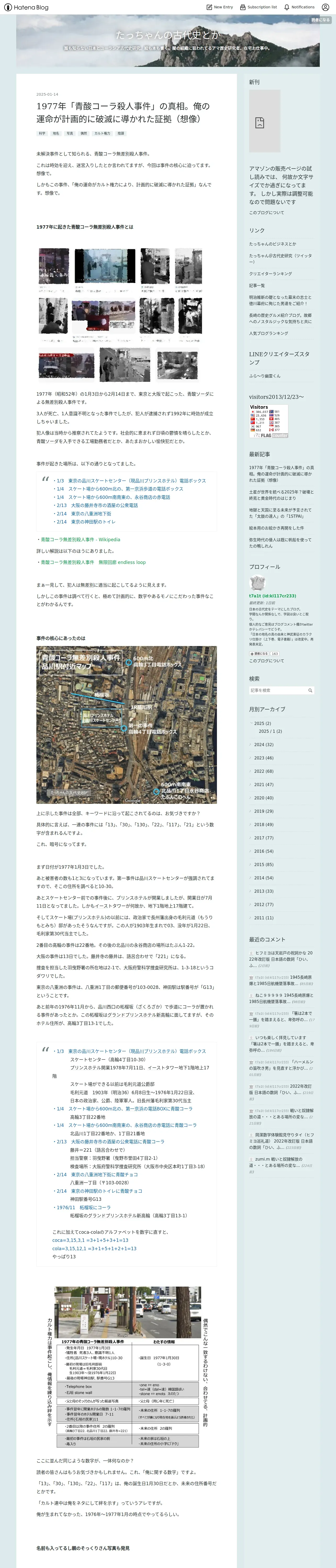Open ふら〜り幽霊くん LINE stamp link
Image resolution: width=336 pixels, height=1568 pixels.
coord(265,376)
